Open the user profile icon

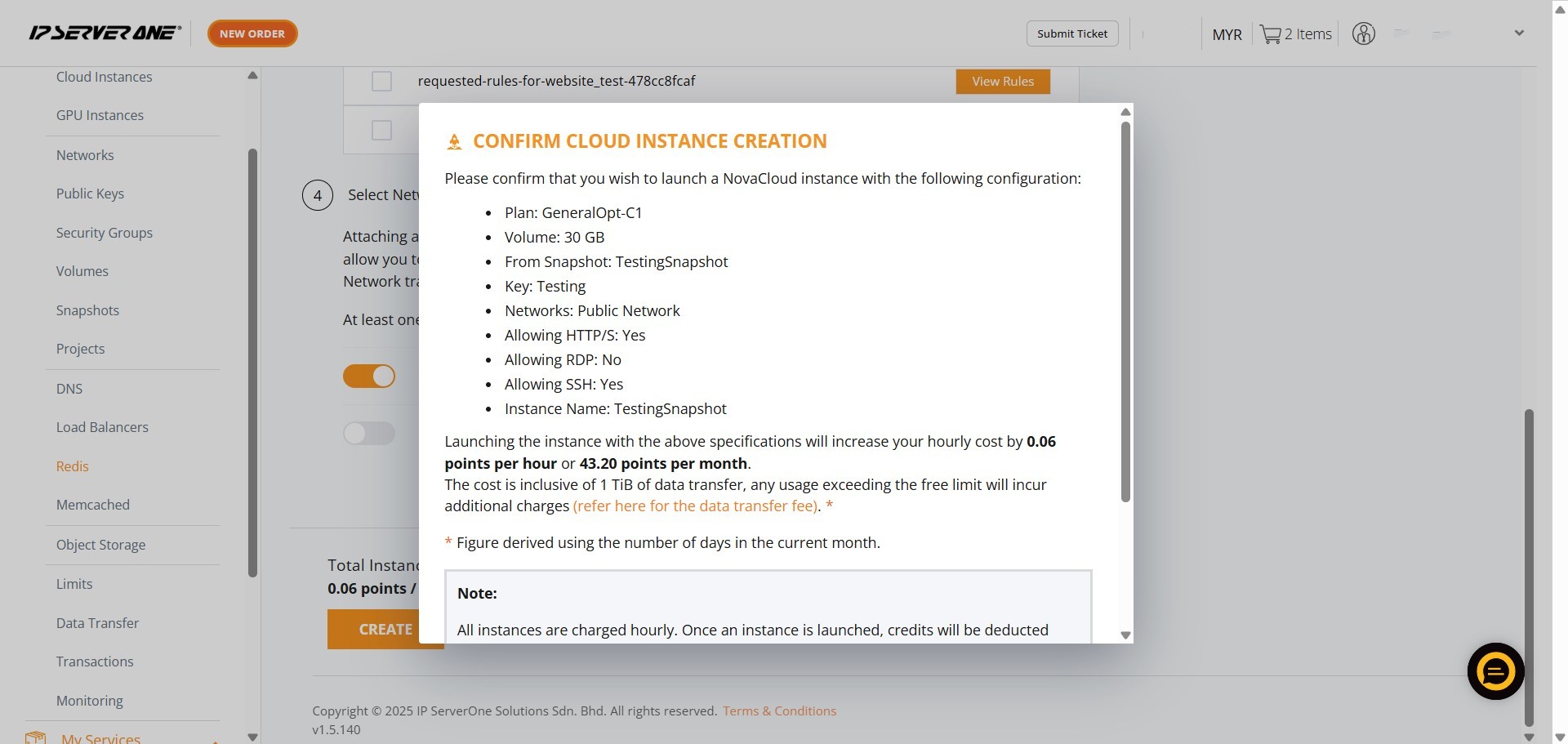coord(1363,33)
